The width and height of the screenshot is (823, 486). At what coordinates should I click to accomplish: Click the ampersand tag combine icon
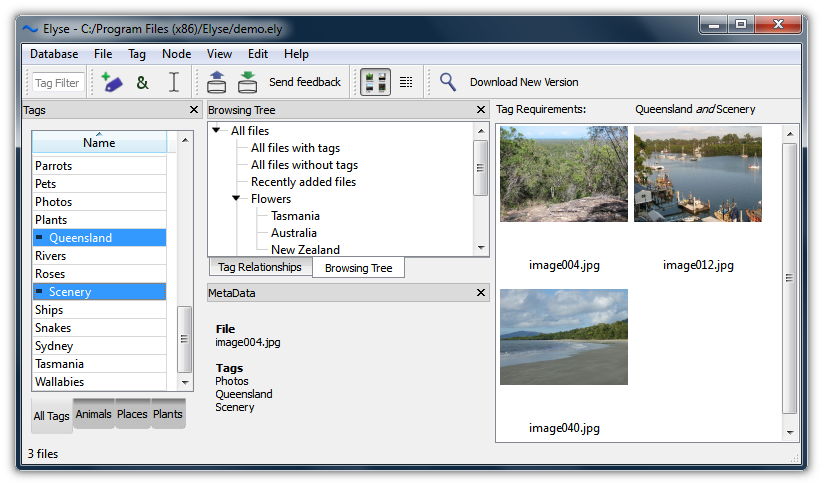tap(142, 83)
